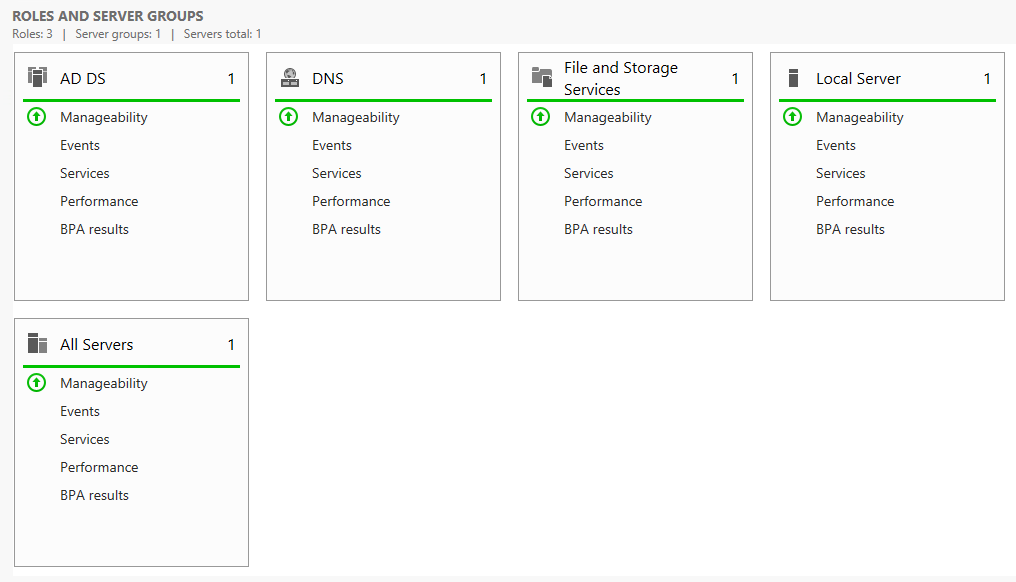This screenshot has height=582, width=1016.
Task: Click File and Storage Services folder icon
Action: [x=542, y=77]
